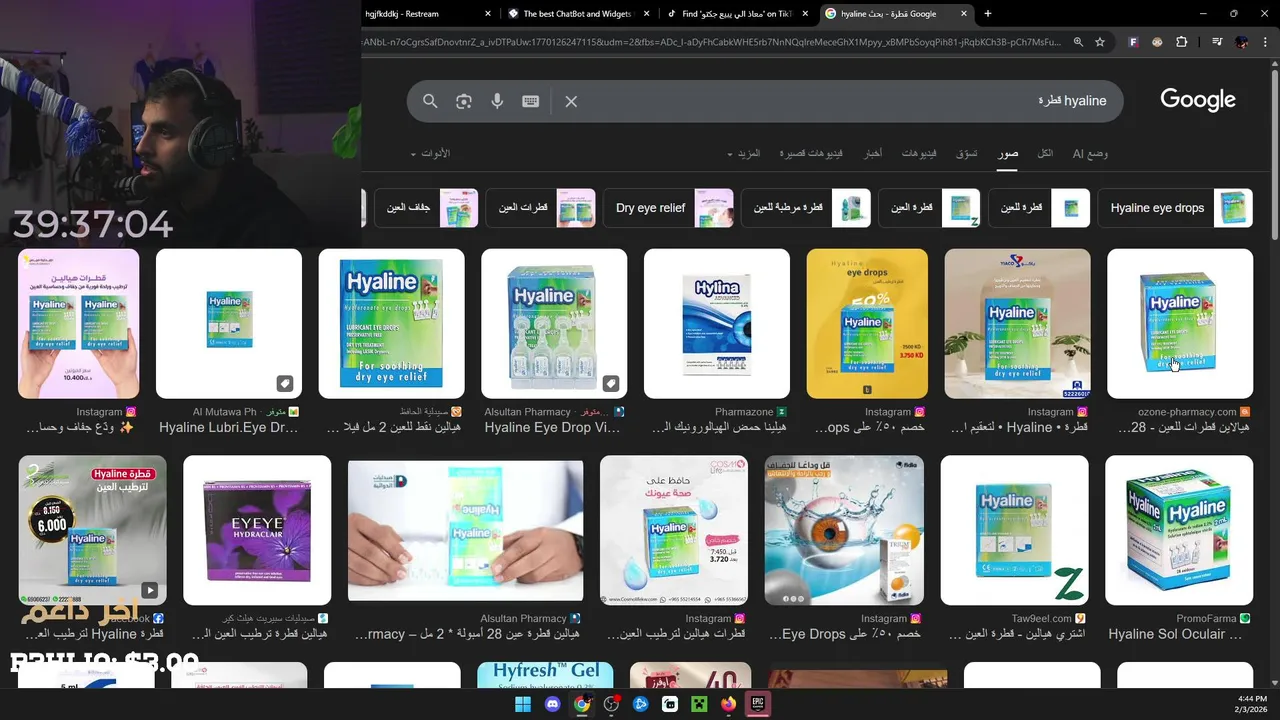The height and width of the screenshot is (720, 1280).
Task: Open the zoom magnifier icon in address bar
Action: pos(1078,42)
